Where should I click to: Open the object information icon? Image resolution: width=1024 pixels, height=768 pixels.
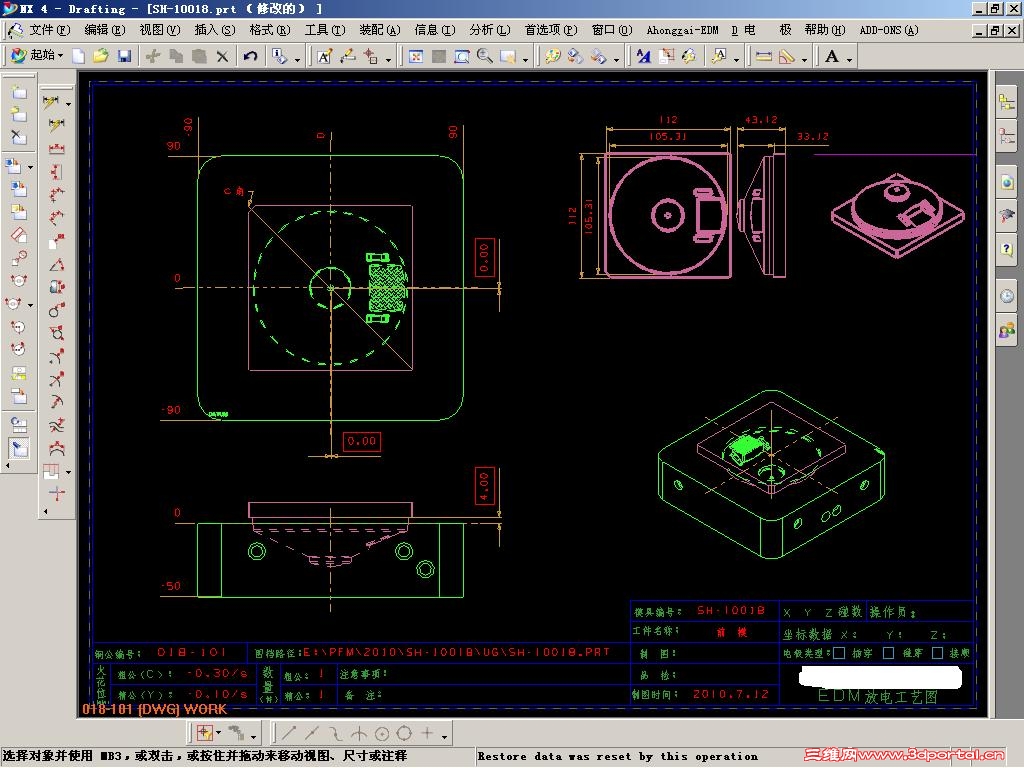[x=280, y=56]
